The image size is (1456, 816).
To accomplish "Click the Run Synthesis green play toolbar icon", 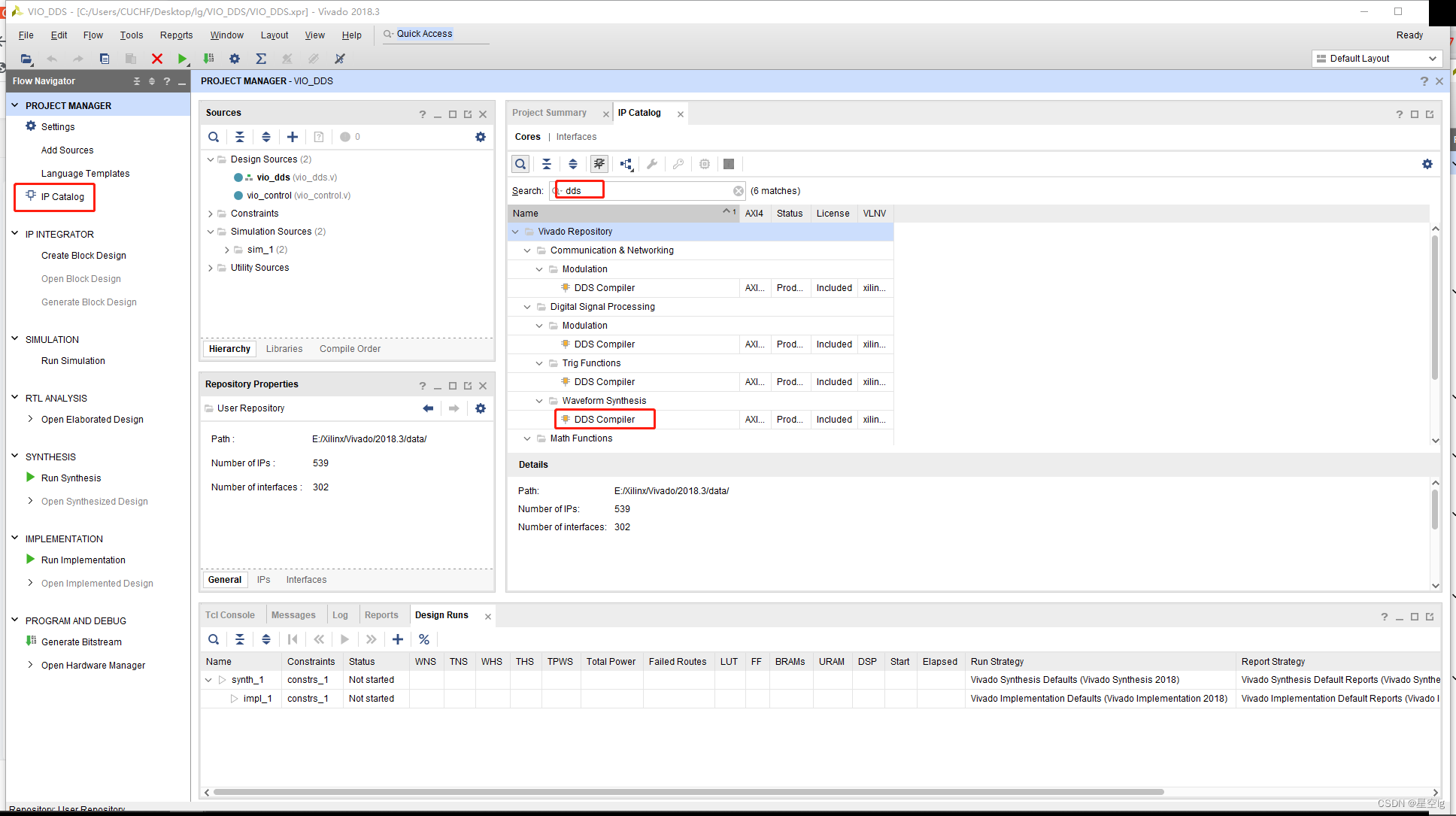I will 182,59.
